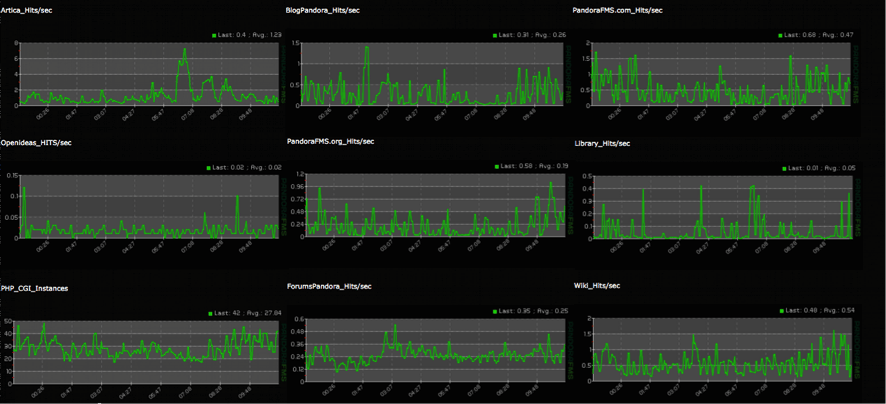Click the ForumsPandora_Hits/sec graph title
The image size is (886, 404).
[x=329, y=286]
